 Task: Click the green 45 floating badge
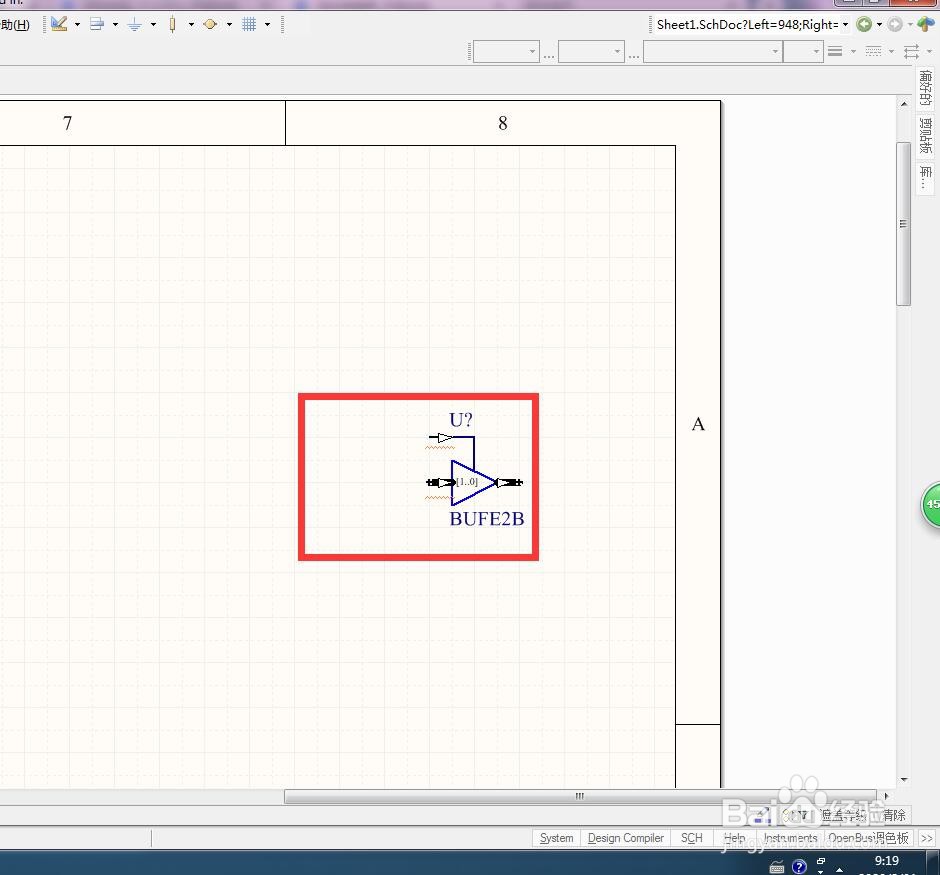[x=931, y=504]
